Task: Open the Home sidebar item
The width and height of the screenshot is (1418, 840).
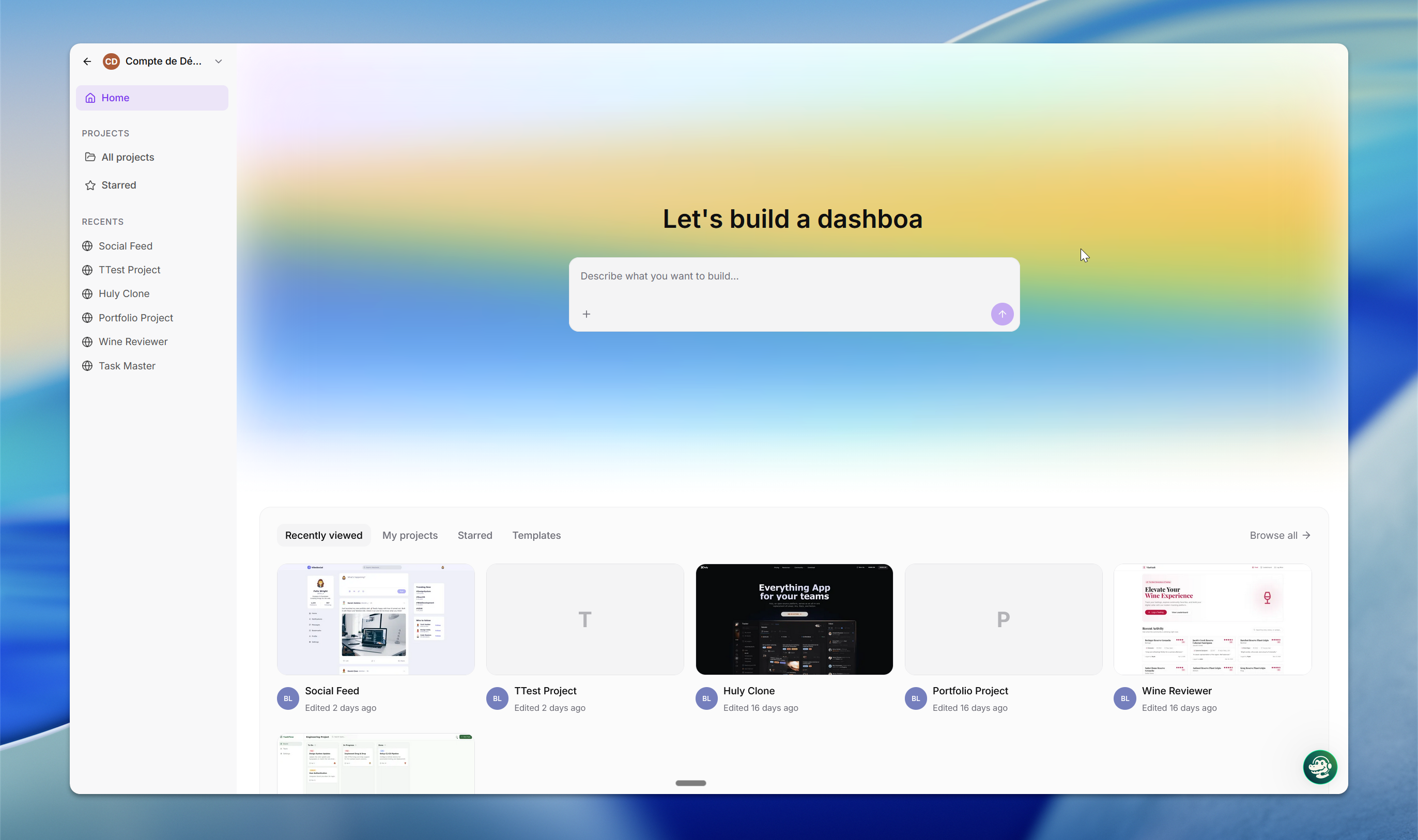Action: [x=152, y=98]
